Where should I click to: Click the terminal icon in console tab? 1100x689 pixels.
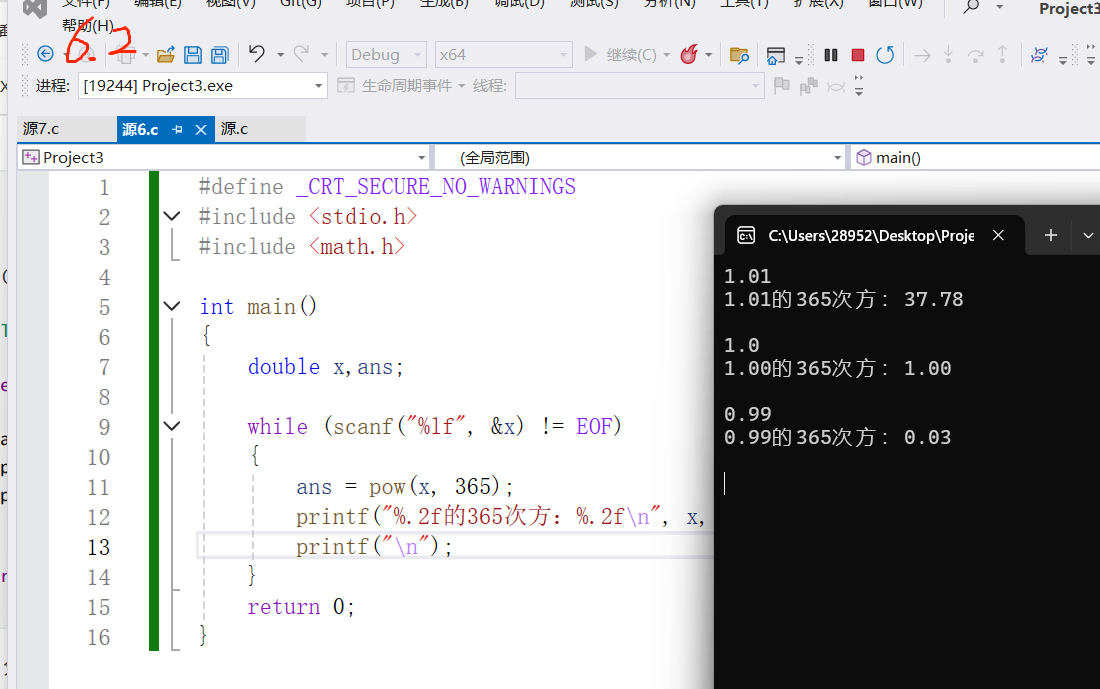(x=746, y=235)
